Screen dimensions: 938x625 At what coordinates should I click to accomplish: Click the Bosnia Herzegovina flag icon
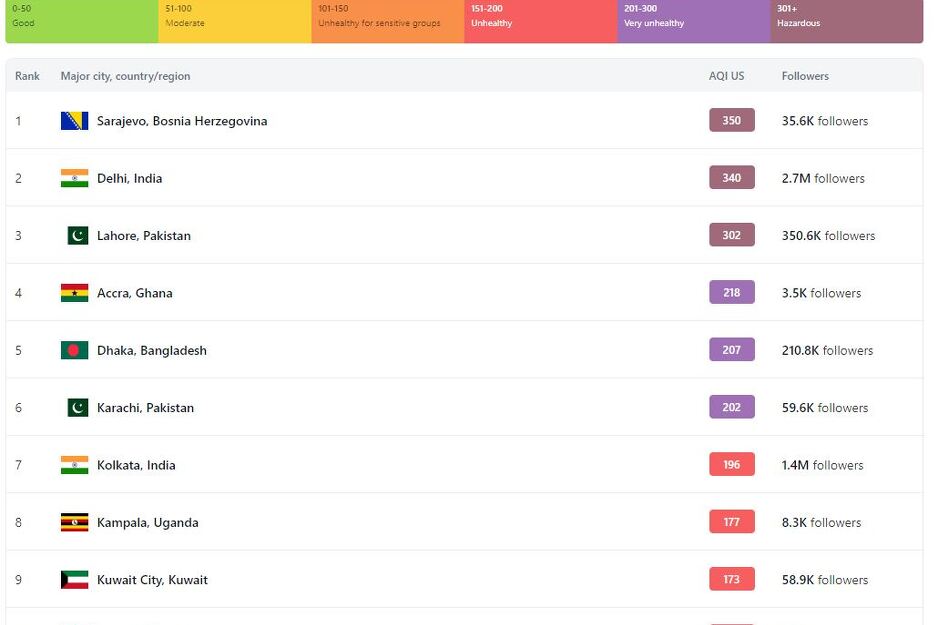[x=74, y=121]
